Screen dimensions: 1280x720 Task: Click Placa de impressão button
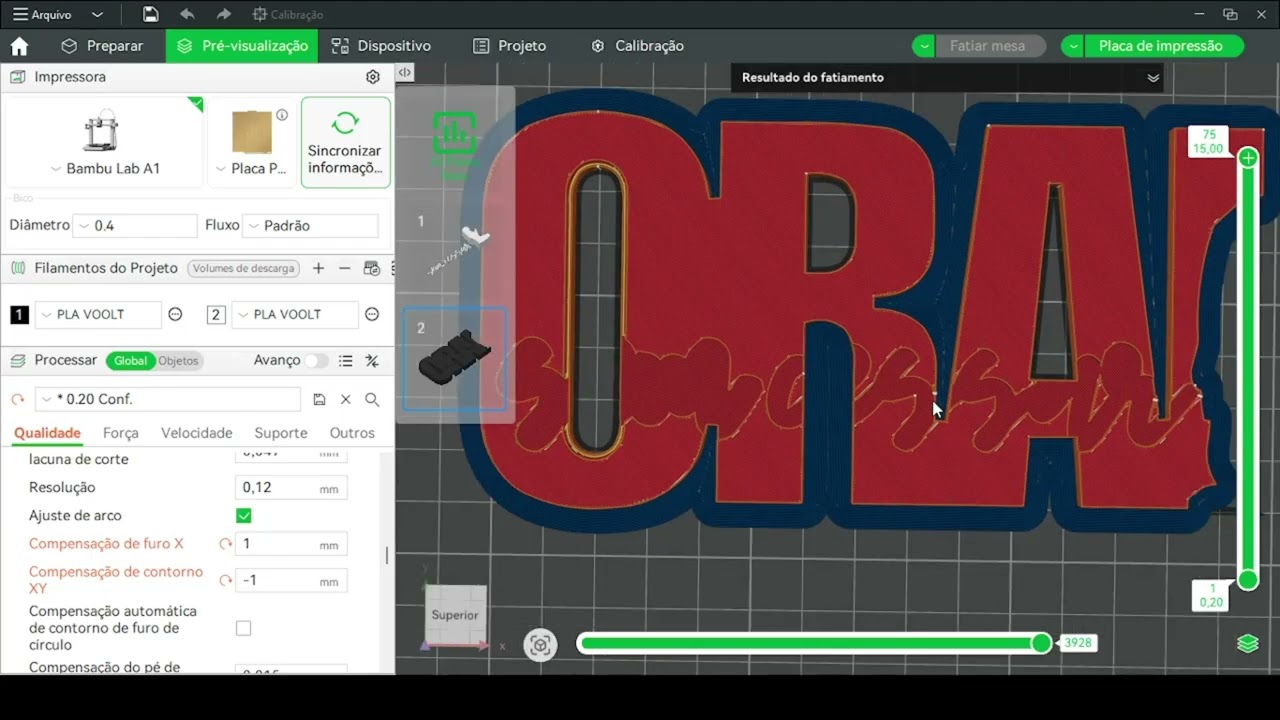[x=1160, y=46]
